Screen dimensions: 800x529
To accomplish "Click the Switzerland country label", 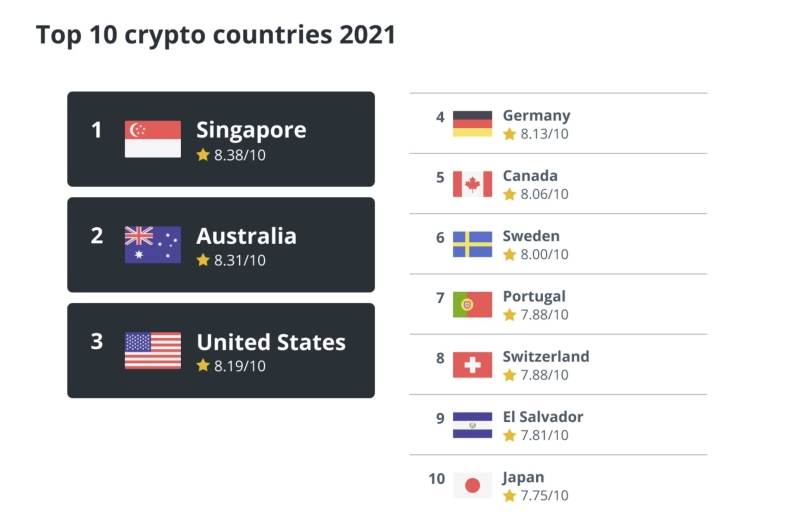I will tap(546, 356).
